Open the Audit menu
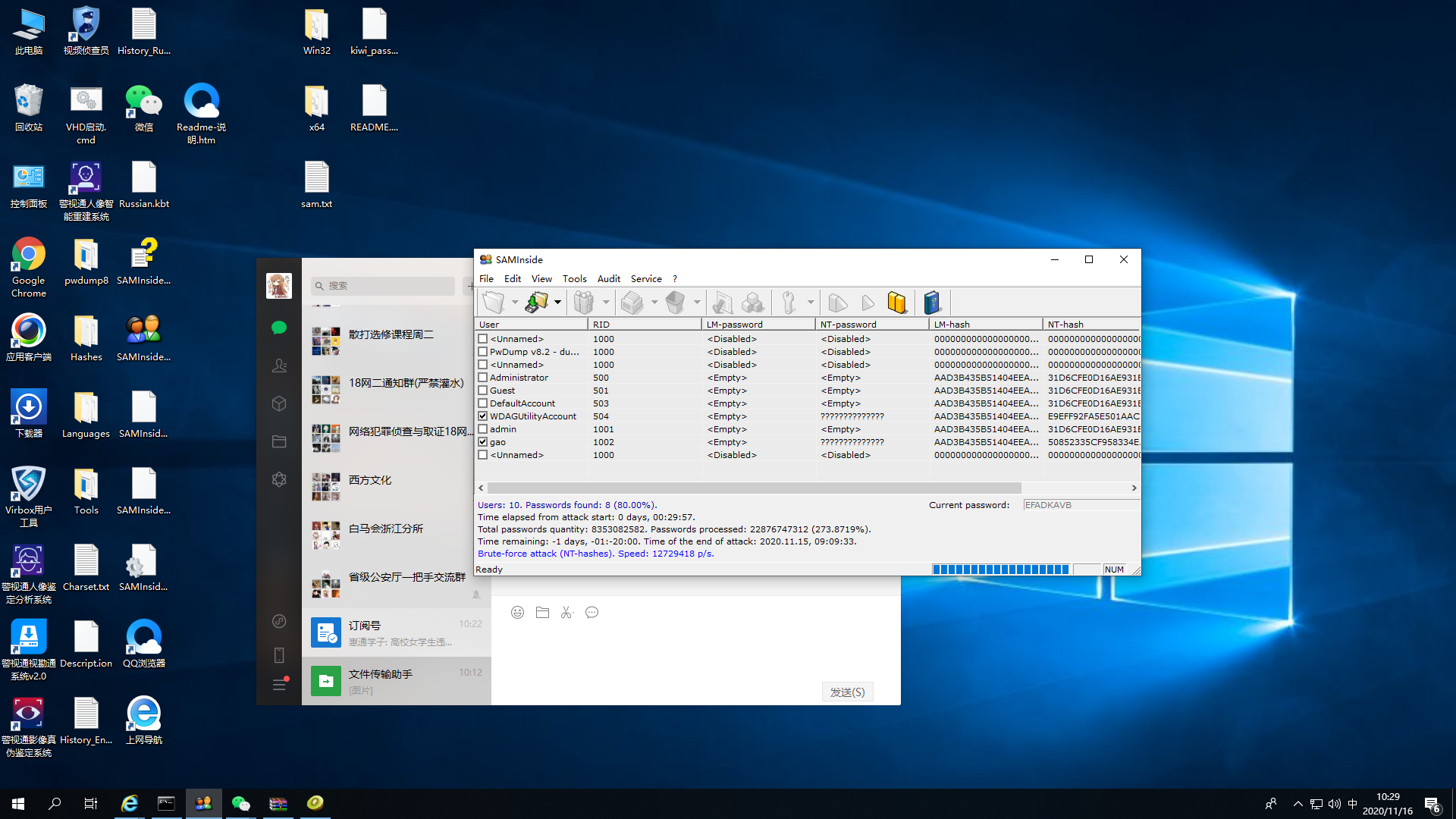 click(608, 279)
